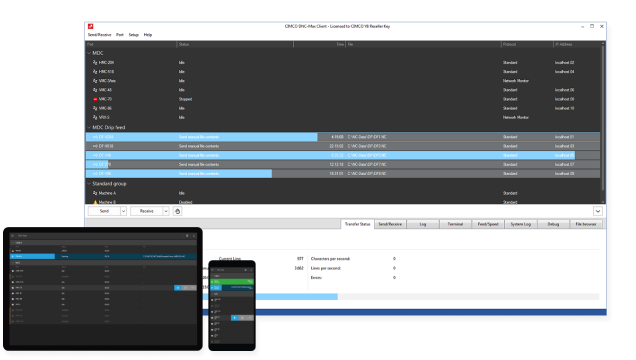Expand the panel chevron at far right

coord(597,211)
